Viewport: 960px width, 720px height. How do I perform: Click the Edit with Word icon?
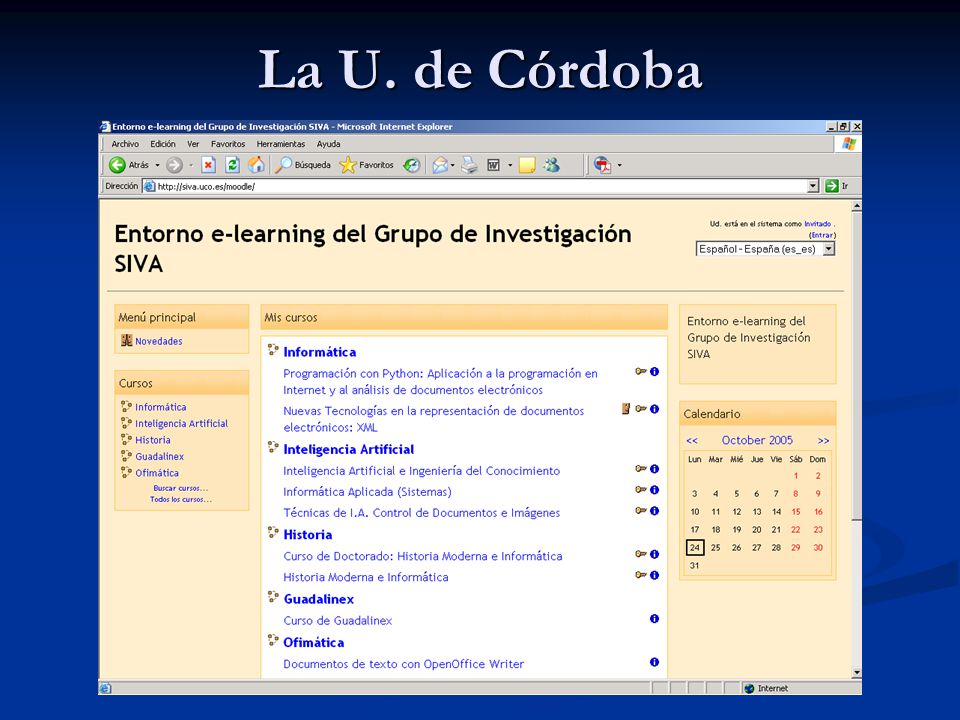[x=493, y=165]
